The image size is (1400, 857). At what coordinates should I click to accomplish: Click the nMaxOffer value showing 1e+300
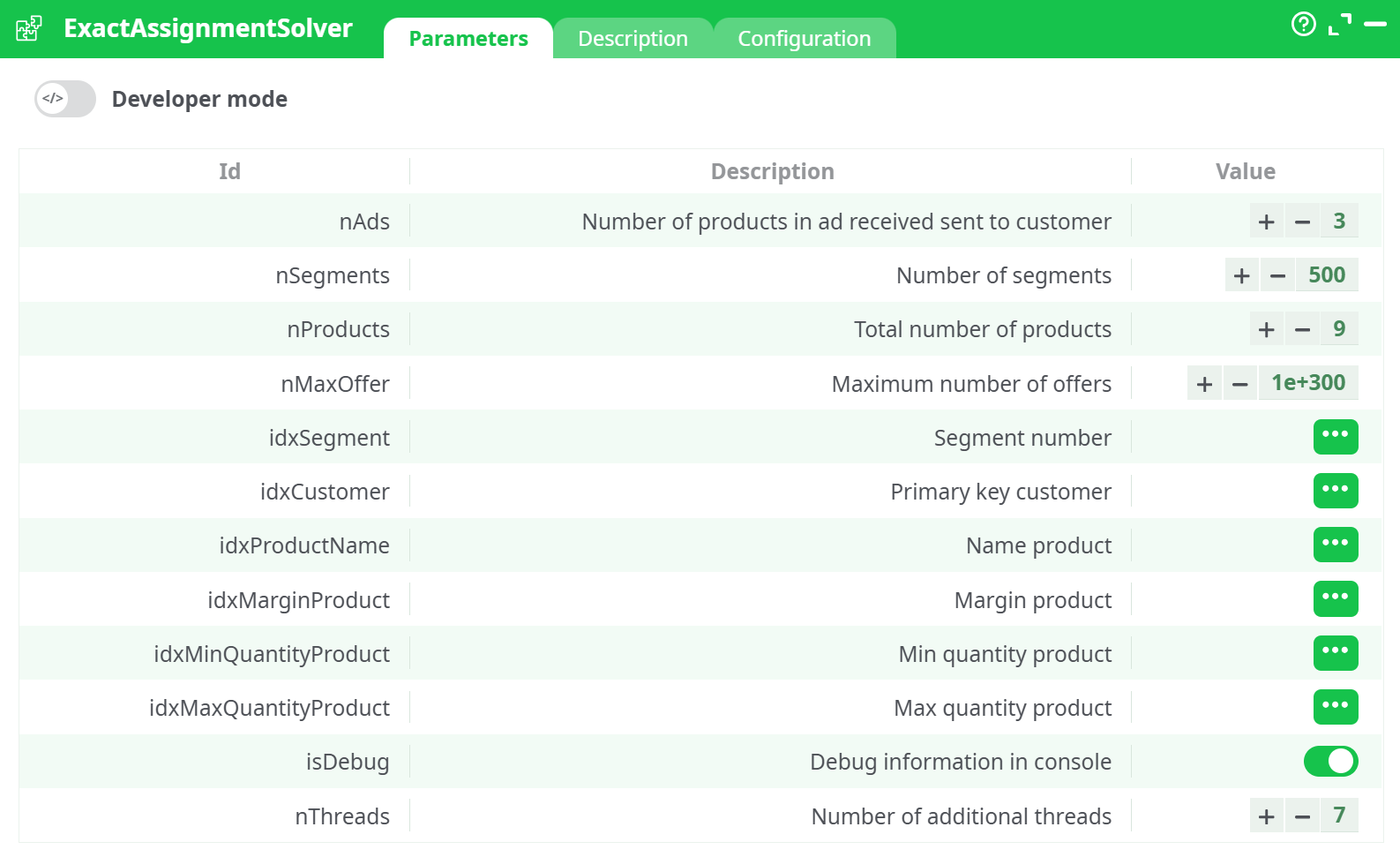point(1308,382)
